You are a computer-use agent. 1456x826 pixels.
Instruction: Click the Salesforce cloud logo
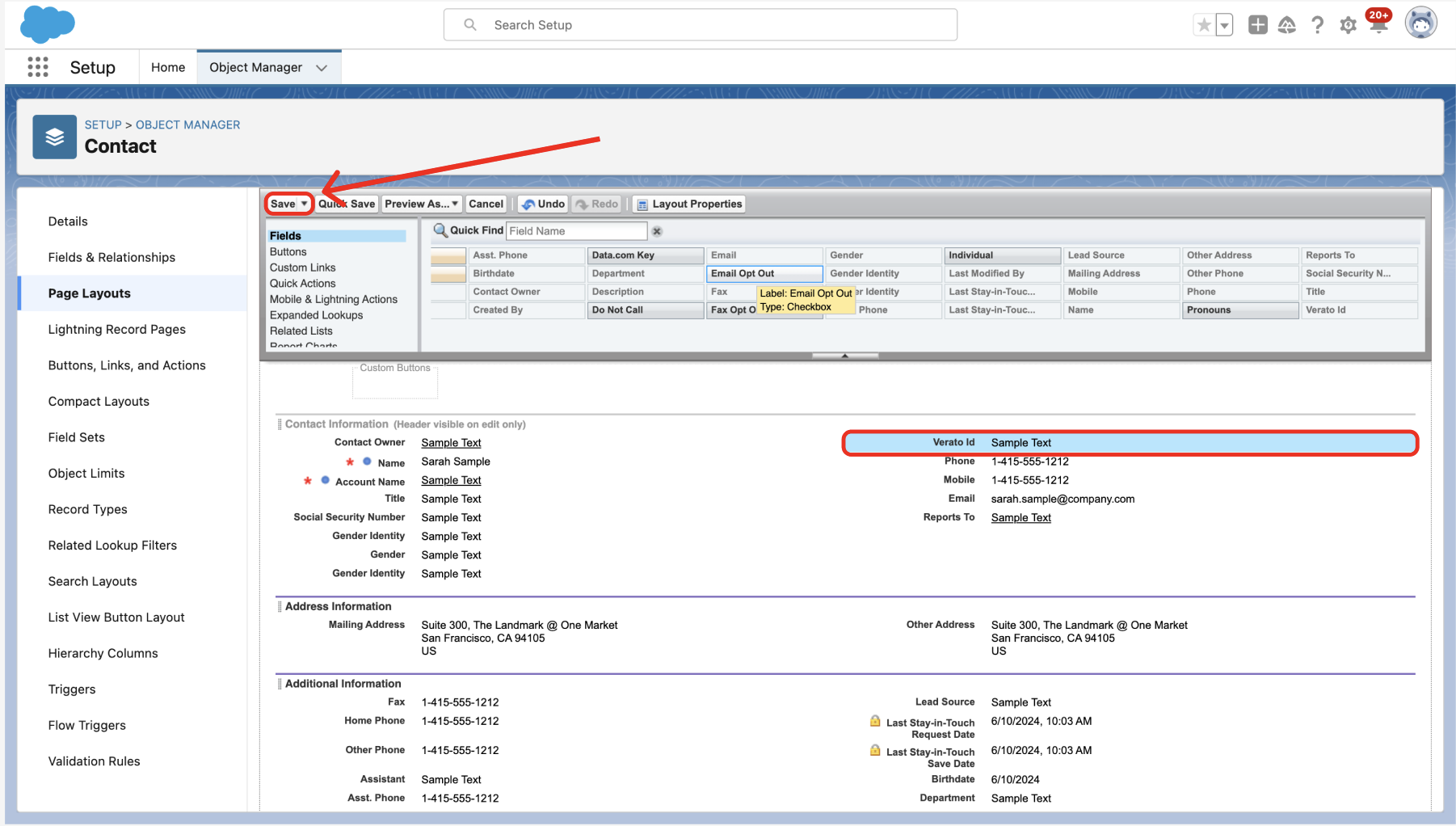click(48, 23)
